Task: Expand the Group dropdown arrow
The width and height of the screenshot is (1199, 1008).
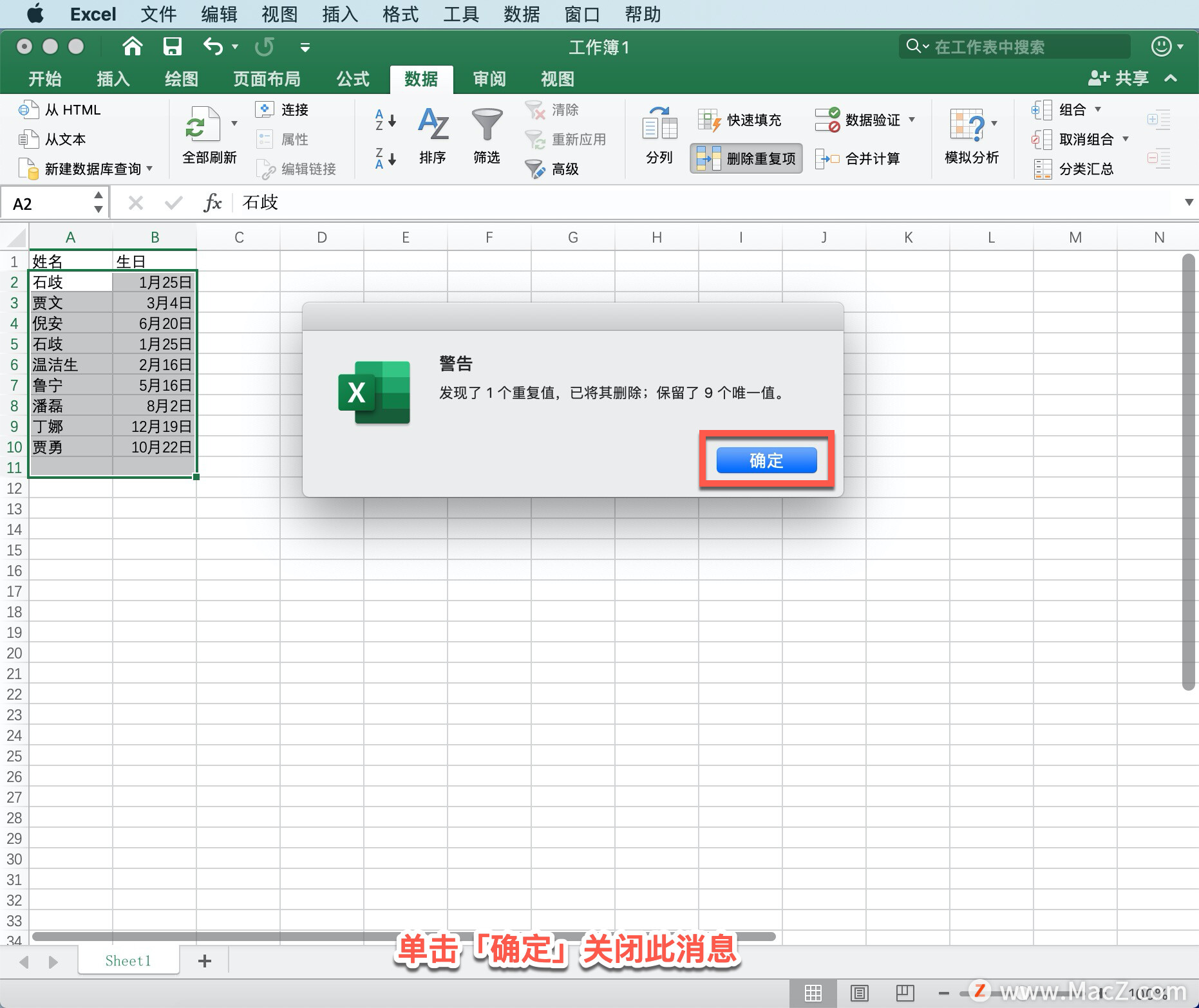Action: click(x=1098, y=109)
